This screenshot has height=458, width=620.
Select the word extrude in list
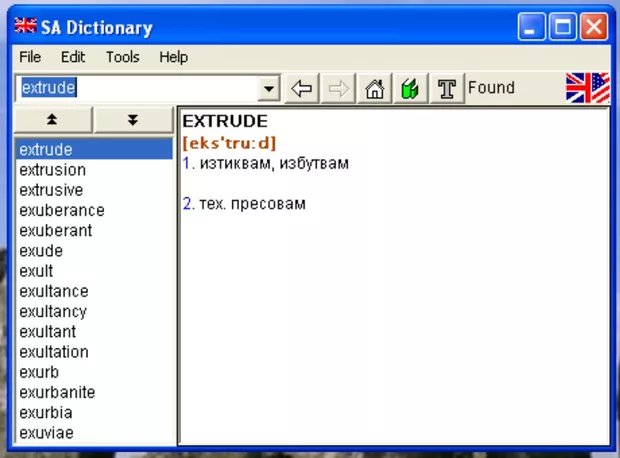click(x=94, y=150)
